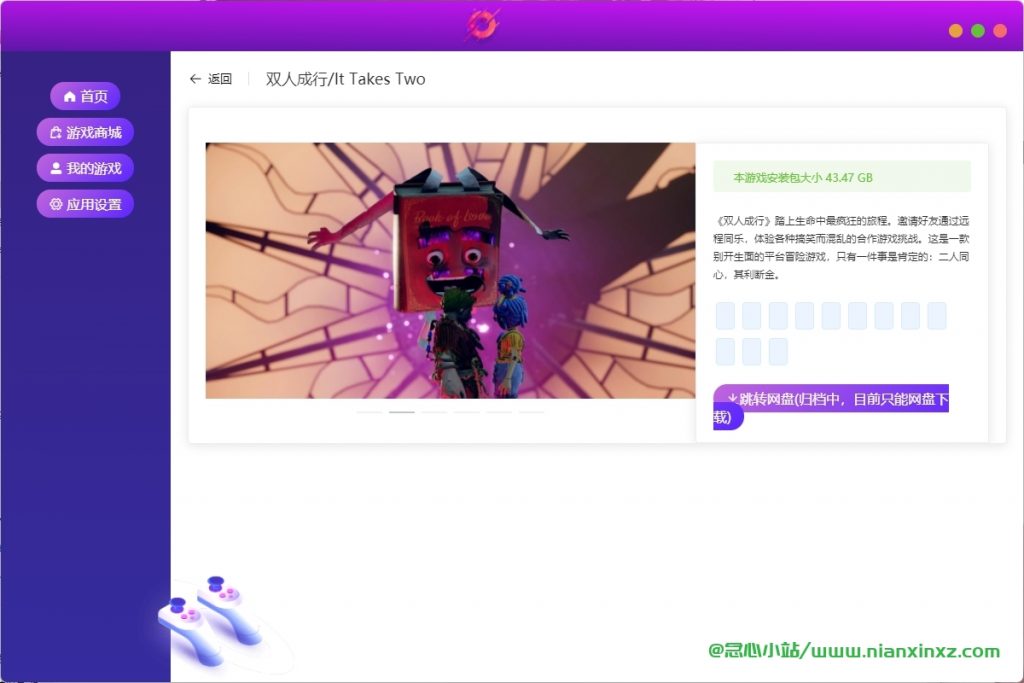This screenshot has height=683, width=1024.
Task: Select the active second carousel indicator
Action: pos(402,412)
